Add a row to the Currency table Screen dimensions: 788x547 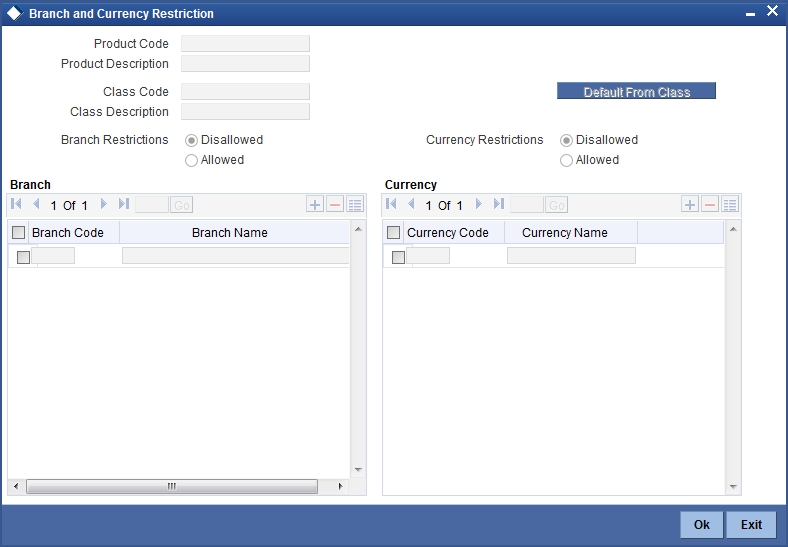(690, 205)
